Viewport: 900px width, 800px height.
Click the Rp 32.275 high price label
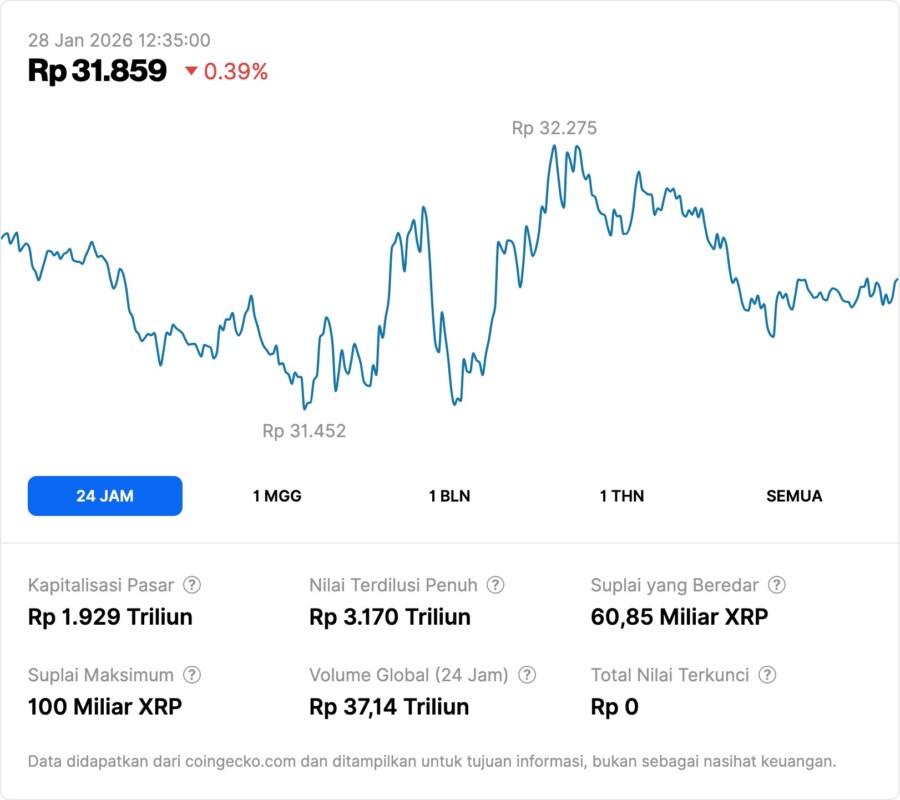(554, 128)
